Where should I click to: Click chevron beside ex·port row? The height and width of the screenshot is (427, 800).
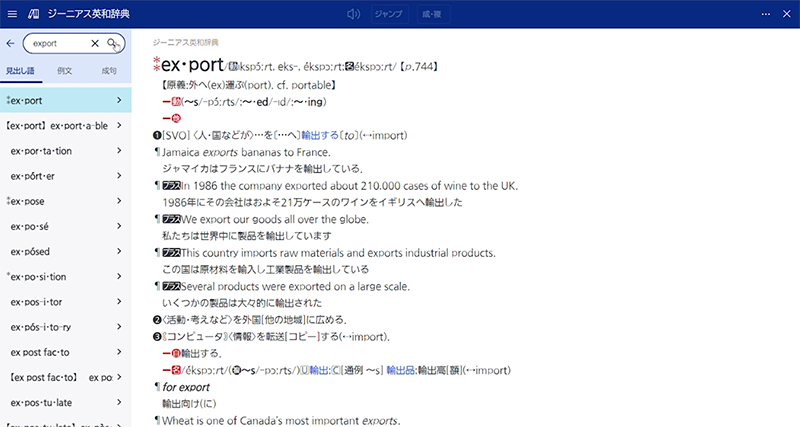tap(119, 101)
